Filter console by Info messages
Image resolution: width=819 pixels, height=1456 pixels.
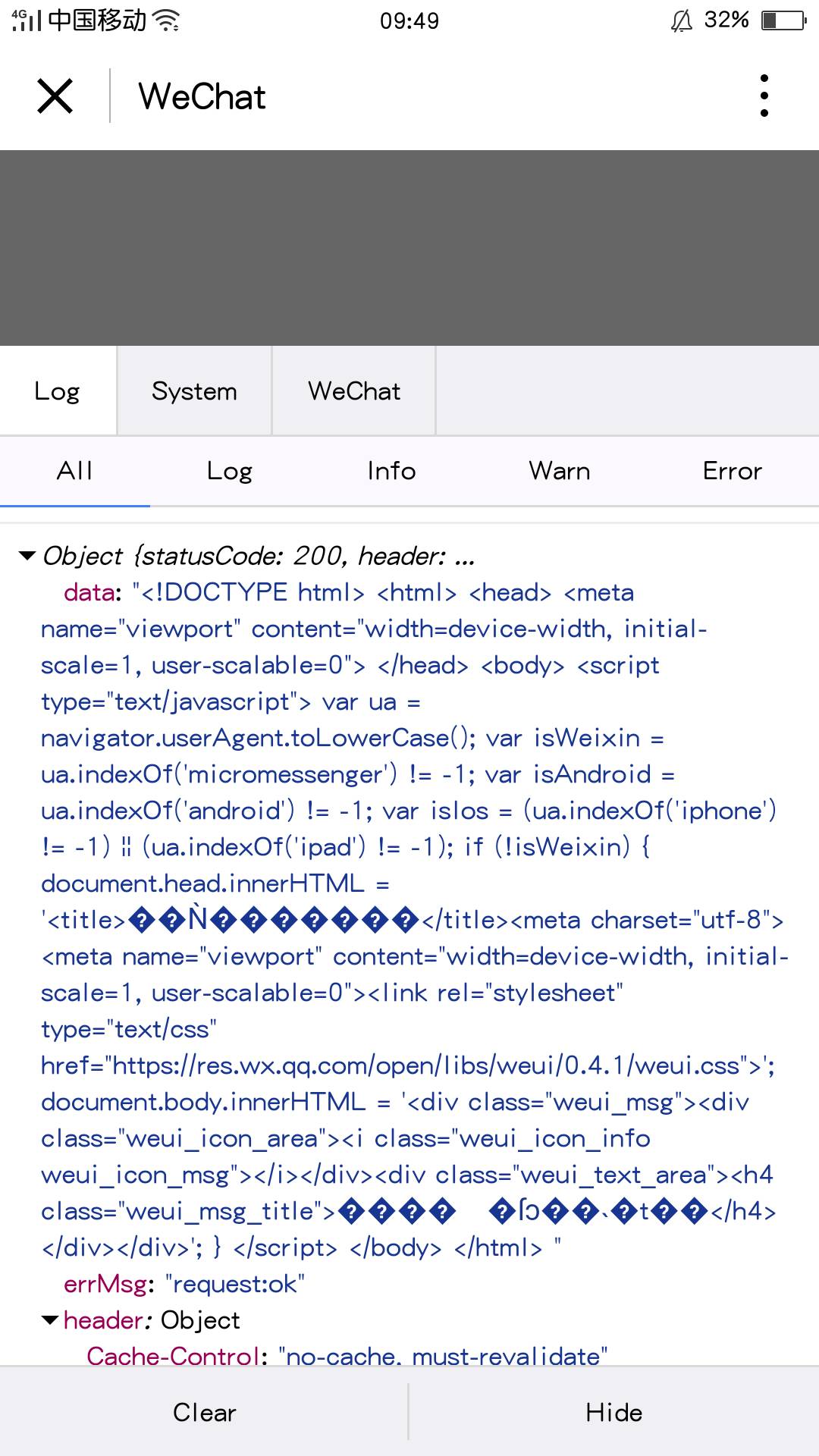[391, 471]
